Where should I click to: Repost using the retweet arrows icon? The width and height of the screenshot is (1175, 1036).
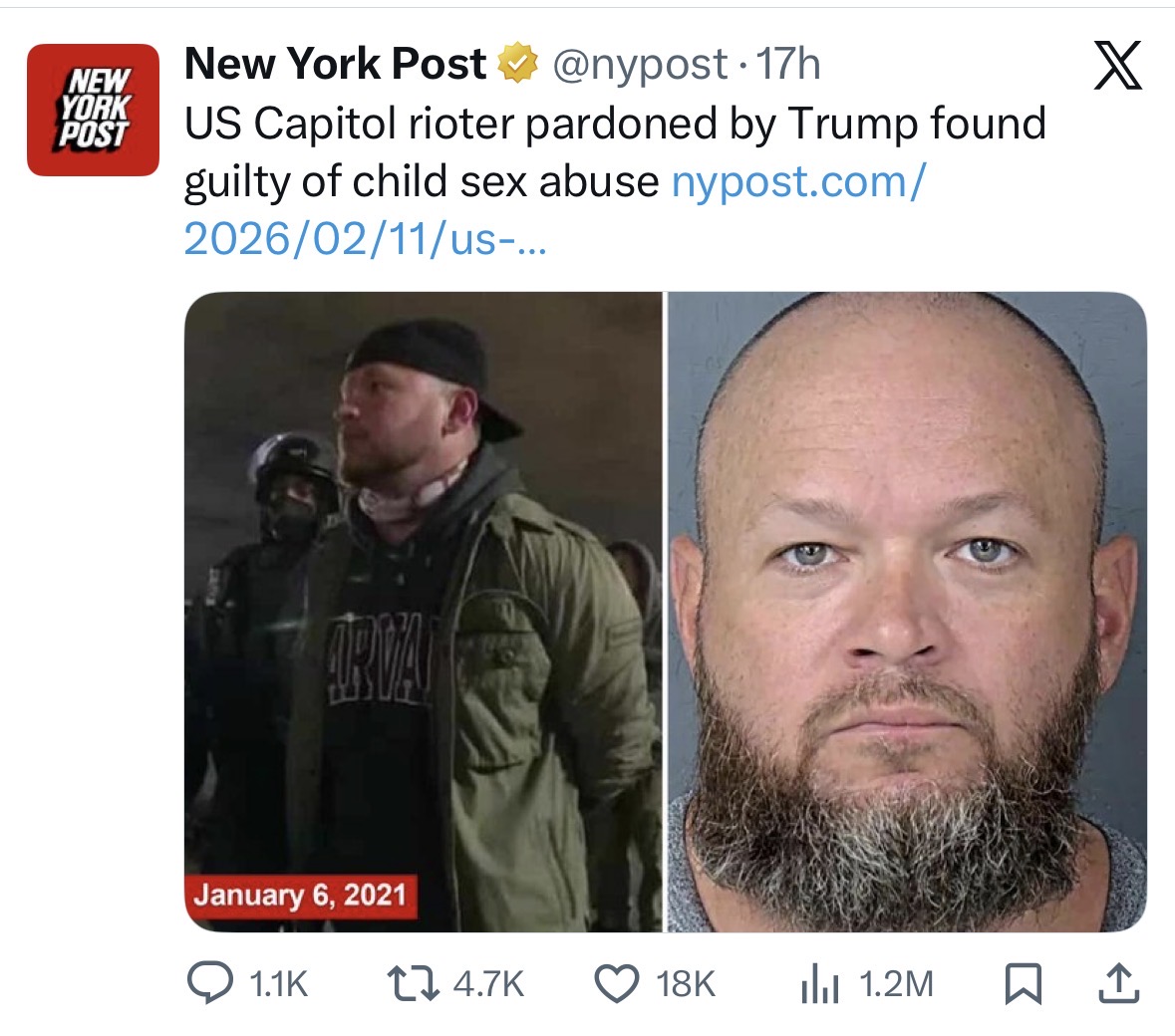(x=413, y=983)
